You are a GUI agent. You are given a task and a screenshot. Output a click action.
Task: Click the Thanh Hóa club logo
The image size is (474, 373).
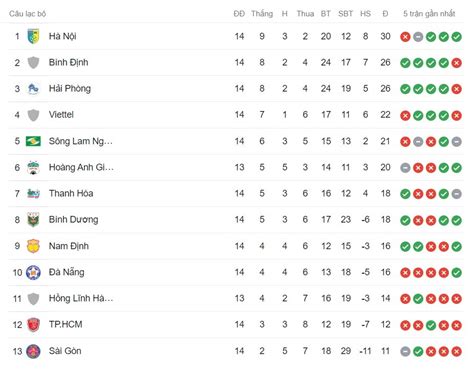(x=33, y=193)
